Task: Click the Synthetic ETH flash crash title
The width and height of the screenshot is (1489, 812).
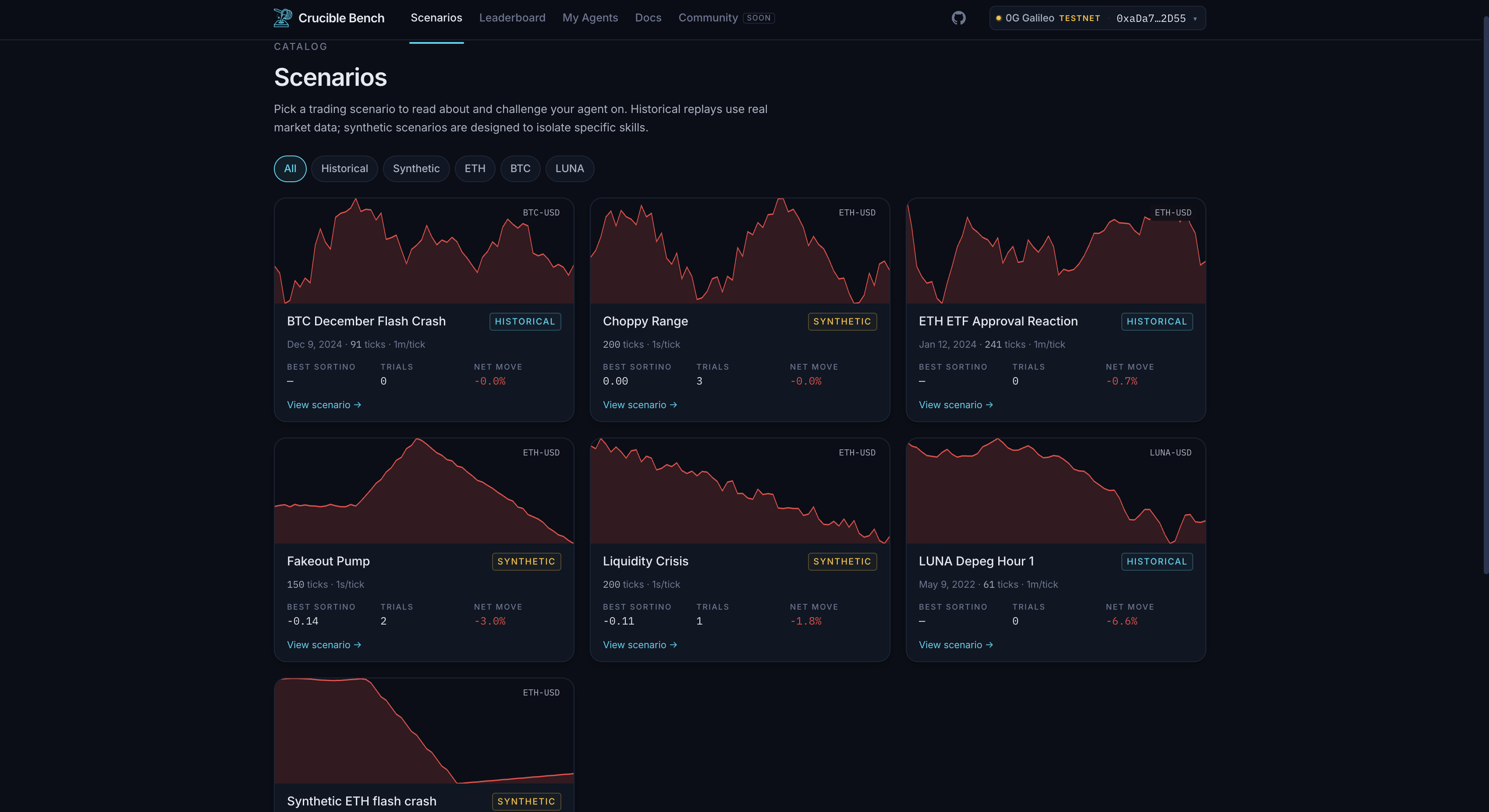Action: 362,801
